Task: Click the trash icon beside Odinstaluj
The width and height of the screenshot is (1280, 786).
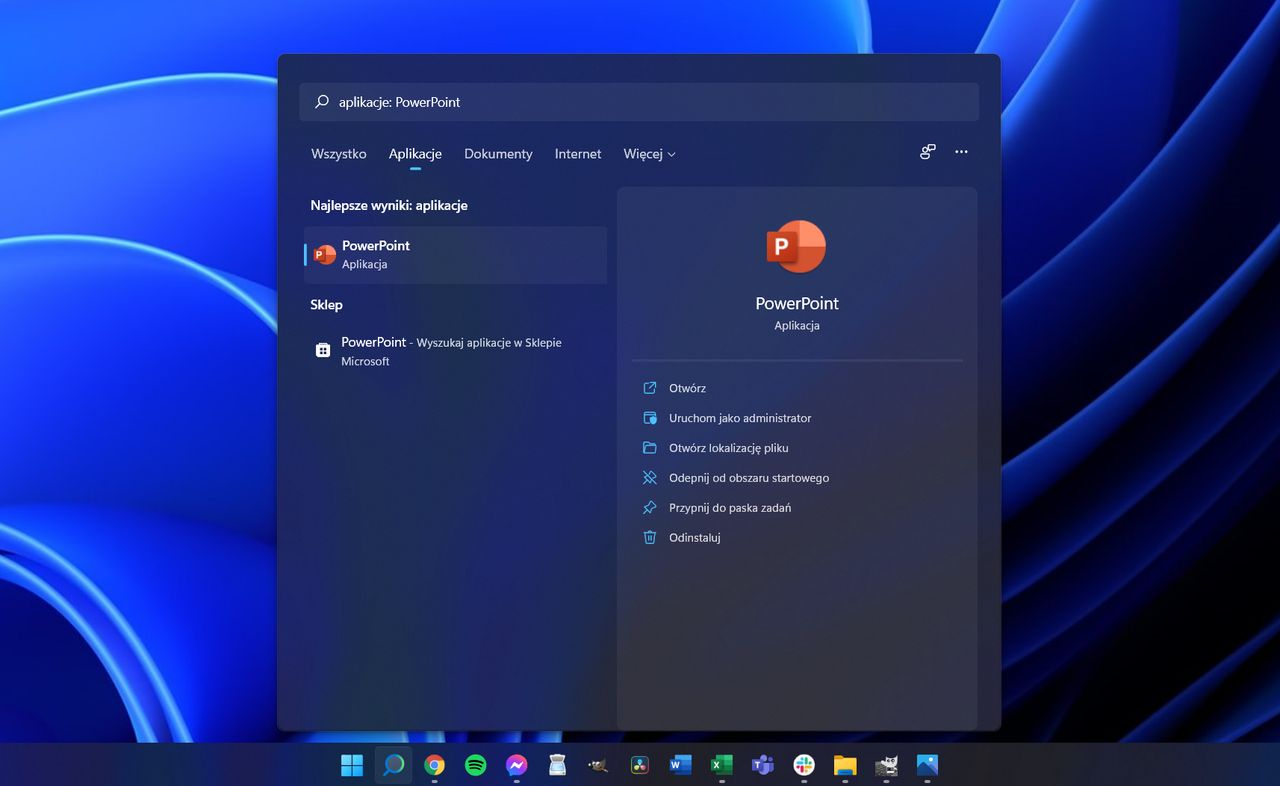Action: point(650,538)
